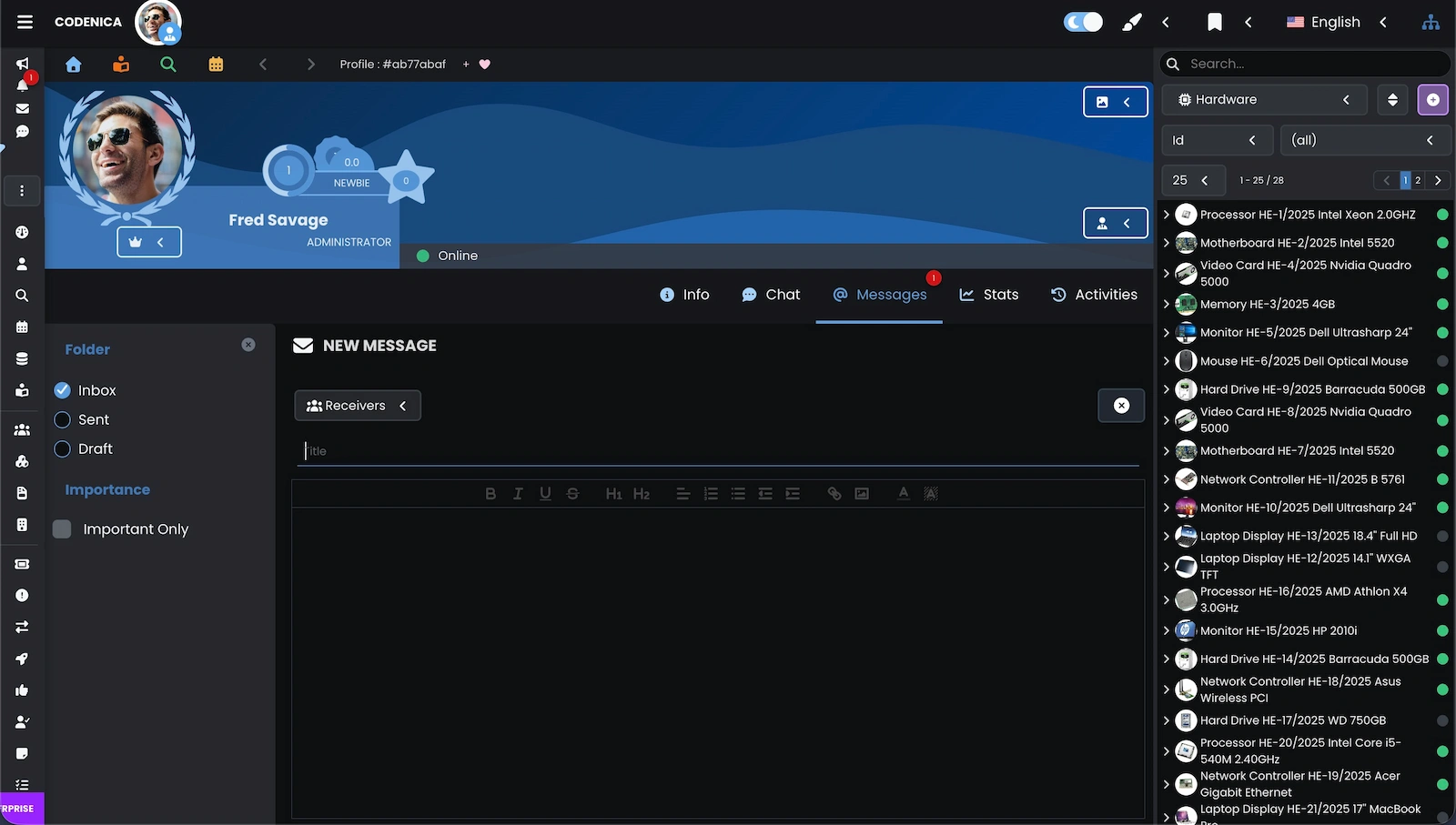
Task: Select the Sent folder radio button
Action: [x=62, y=419]
